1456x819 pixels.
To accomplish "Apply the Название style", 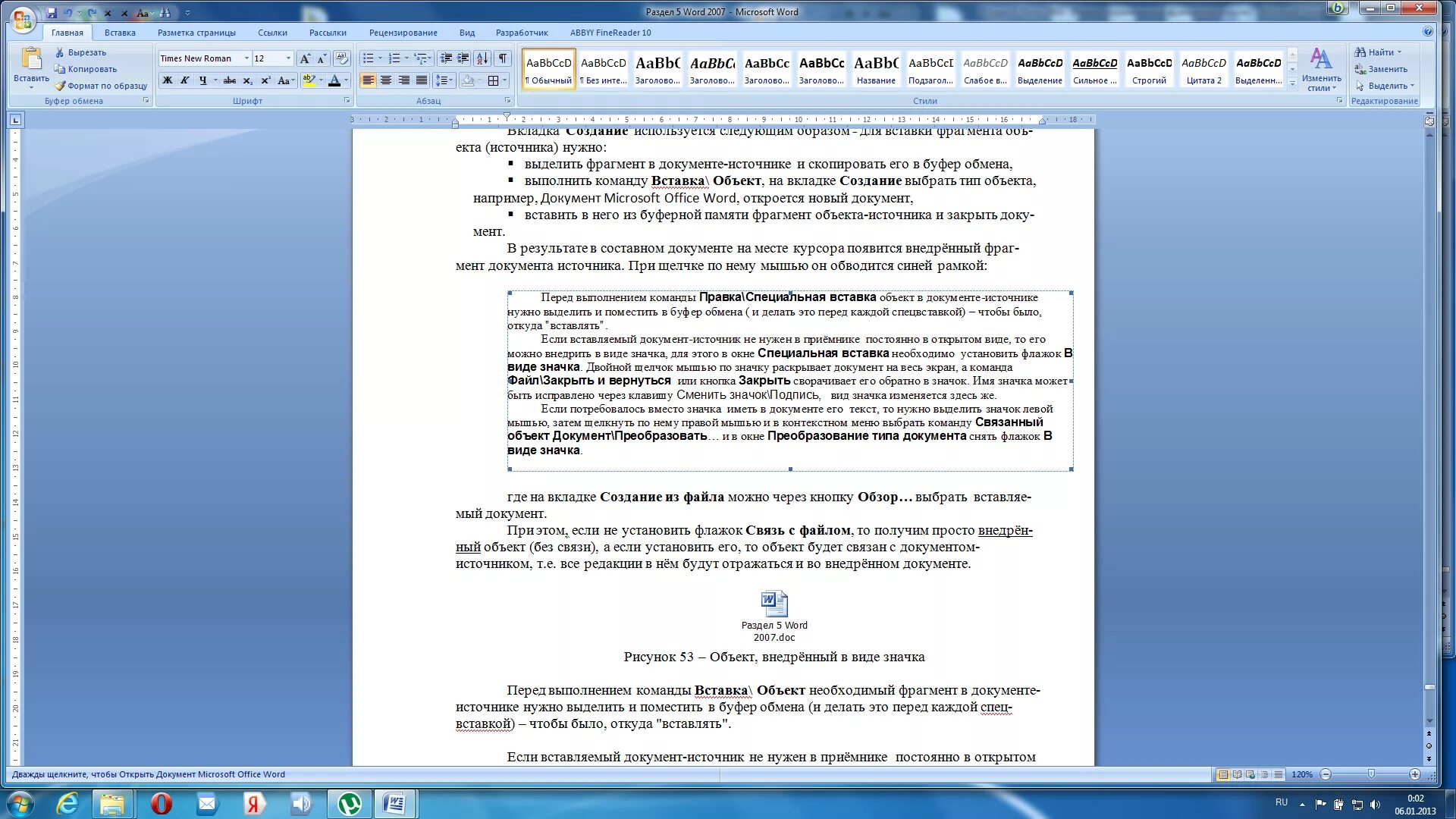I will 876,69.
